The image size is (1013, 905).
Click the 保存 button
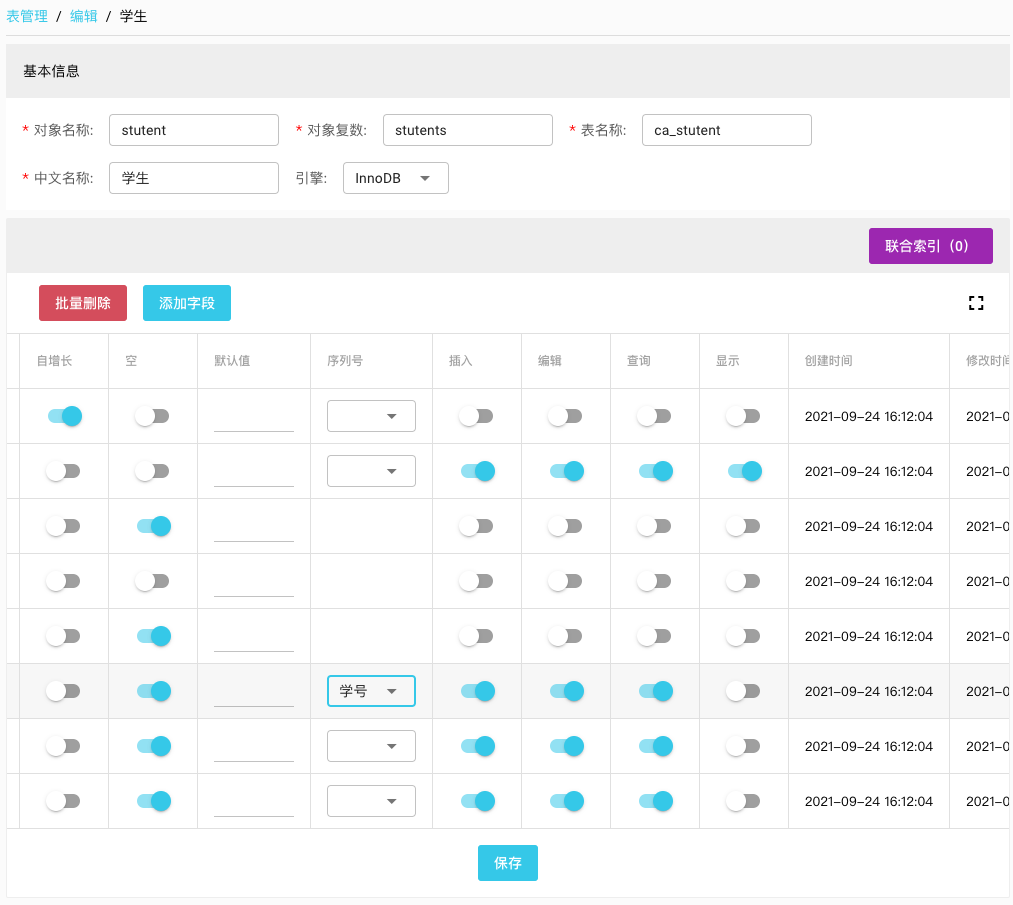(x=507, y=863)
